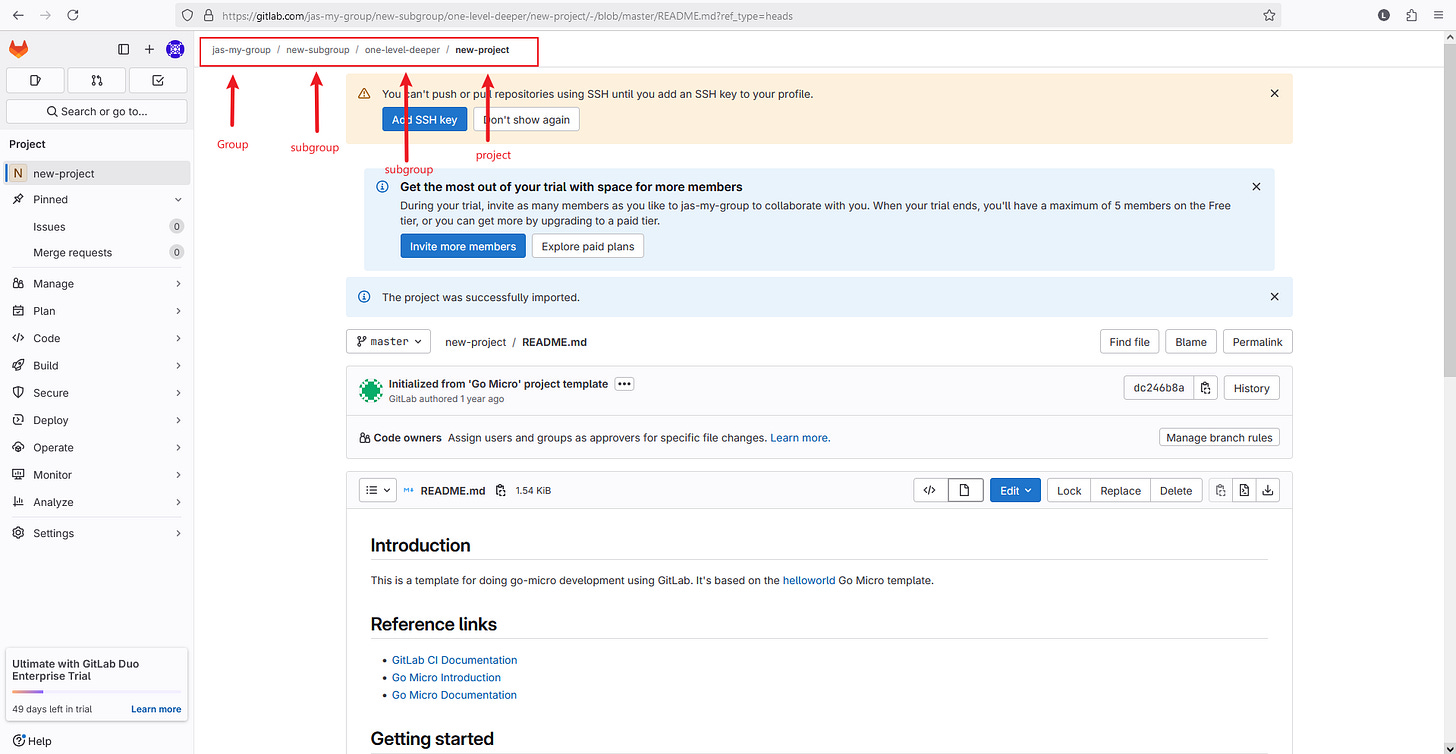Open assigned issues icon button
This screenshot has width=1456, height=754.
pos(35,80)
